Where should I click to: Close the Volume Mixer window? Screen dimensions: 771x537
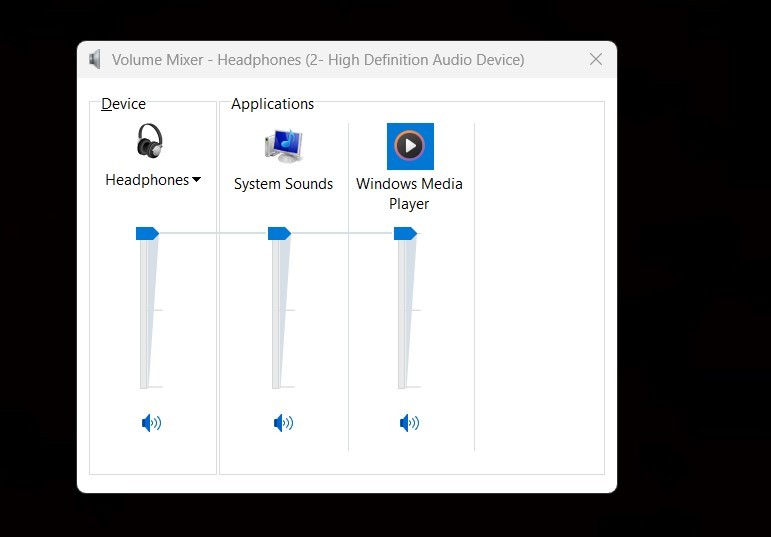point(596,60)
